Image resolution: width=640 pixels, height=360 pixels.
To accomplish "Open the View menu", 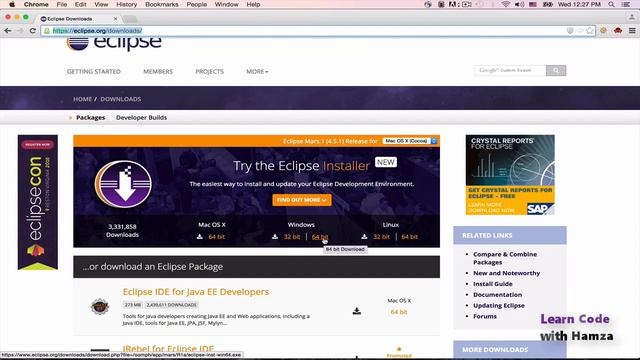I will (x=101, y=4).
